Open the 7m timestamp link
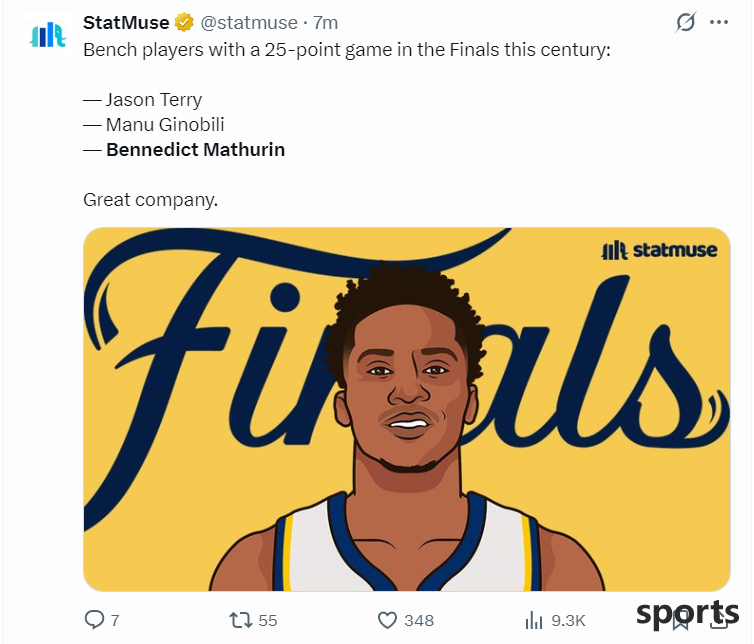Viewport: 754px width, 644px height. [326, 23]
